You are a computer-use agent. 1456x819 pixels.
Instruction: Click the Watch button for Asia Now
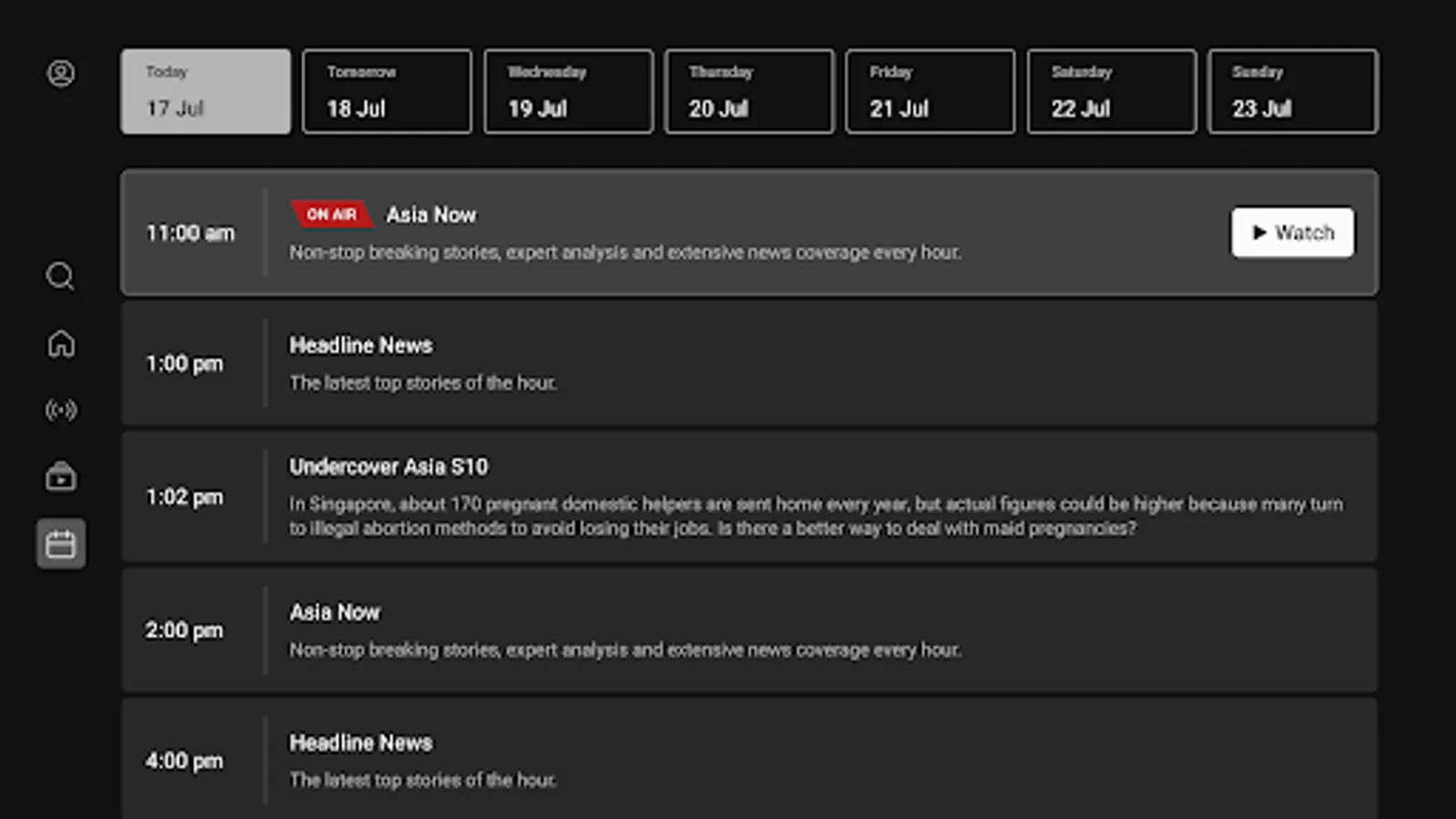pos(1292,232)
